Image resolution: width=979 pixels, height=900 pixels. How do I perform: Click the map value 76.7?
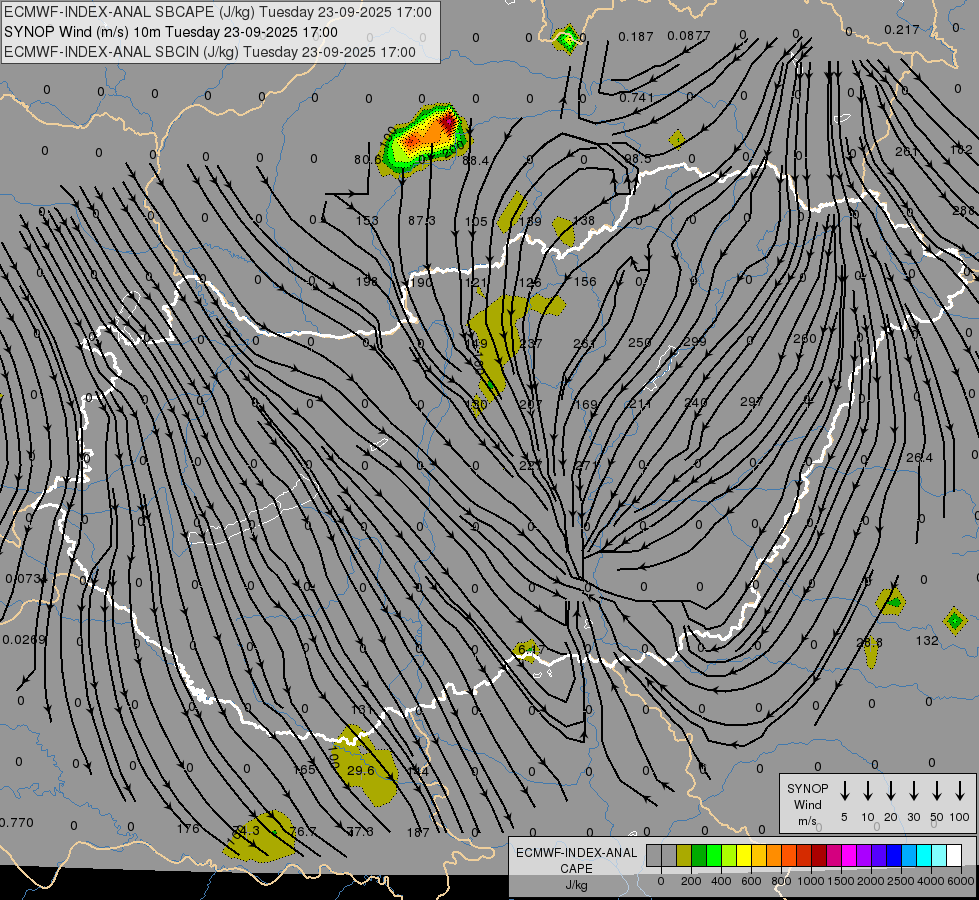click(303, 831)
